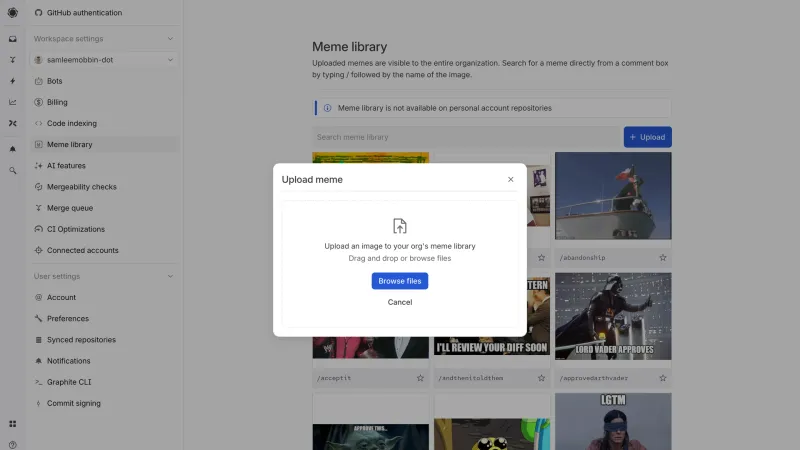Open Billing settings
This screenshot has height=450, width=800.
click(104, 102)
